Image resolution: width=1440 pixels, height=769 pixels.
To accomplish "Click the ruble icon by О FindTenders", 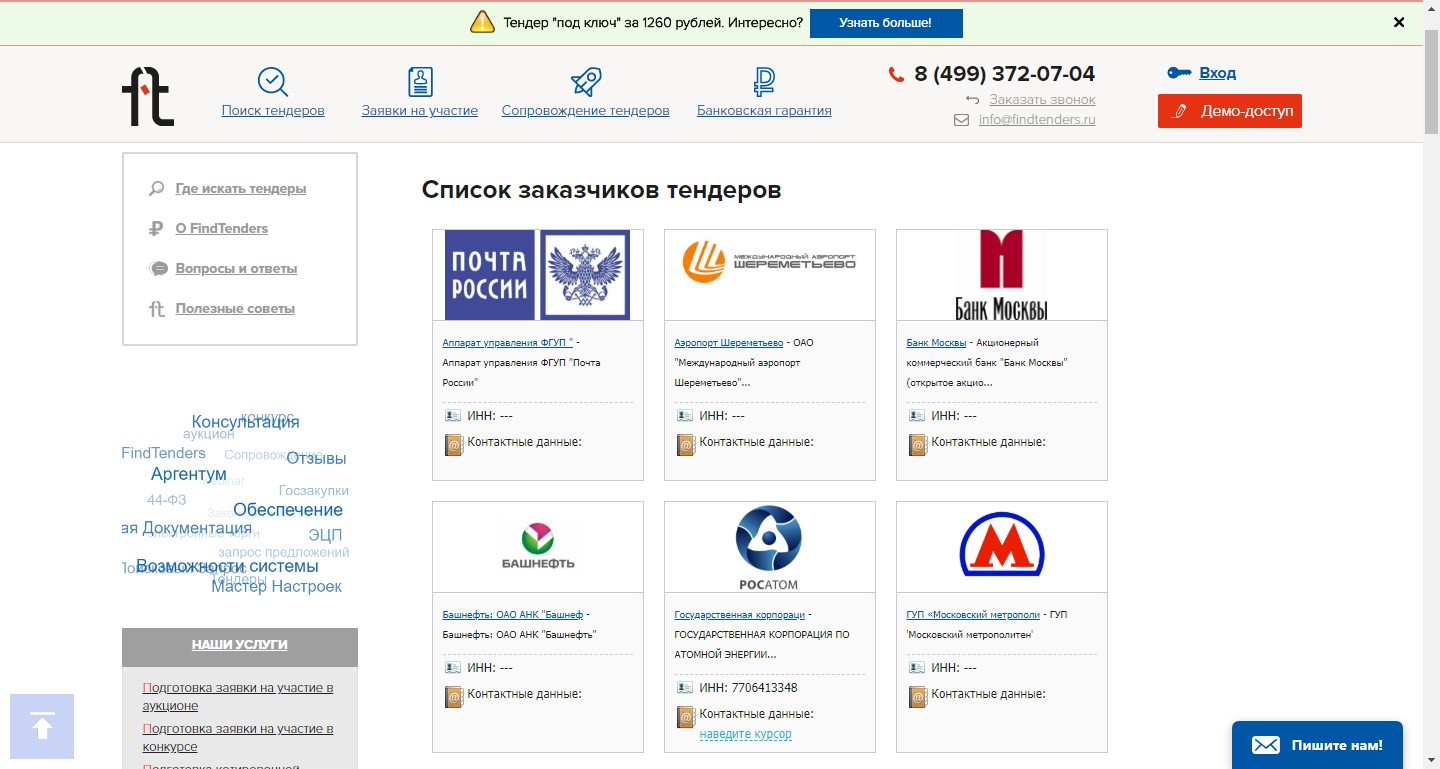I will (x=157, y=229).
